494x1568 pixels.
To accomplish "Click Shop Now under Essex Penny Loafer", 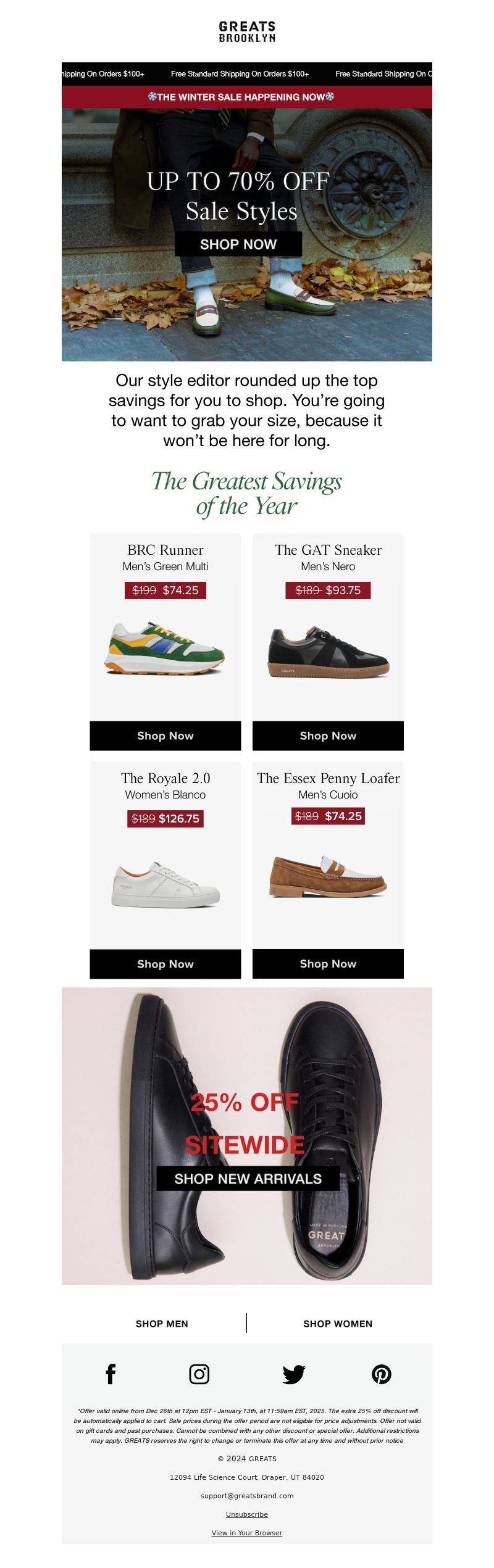I will pos(328,964).
